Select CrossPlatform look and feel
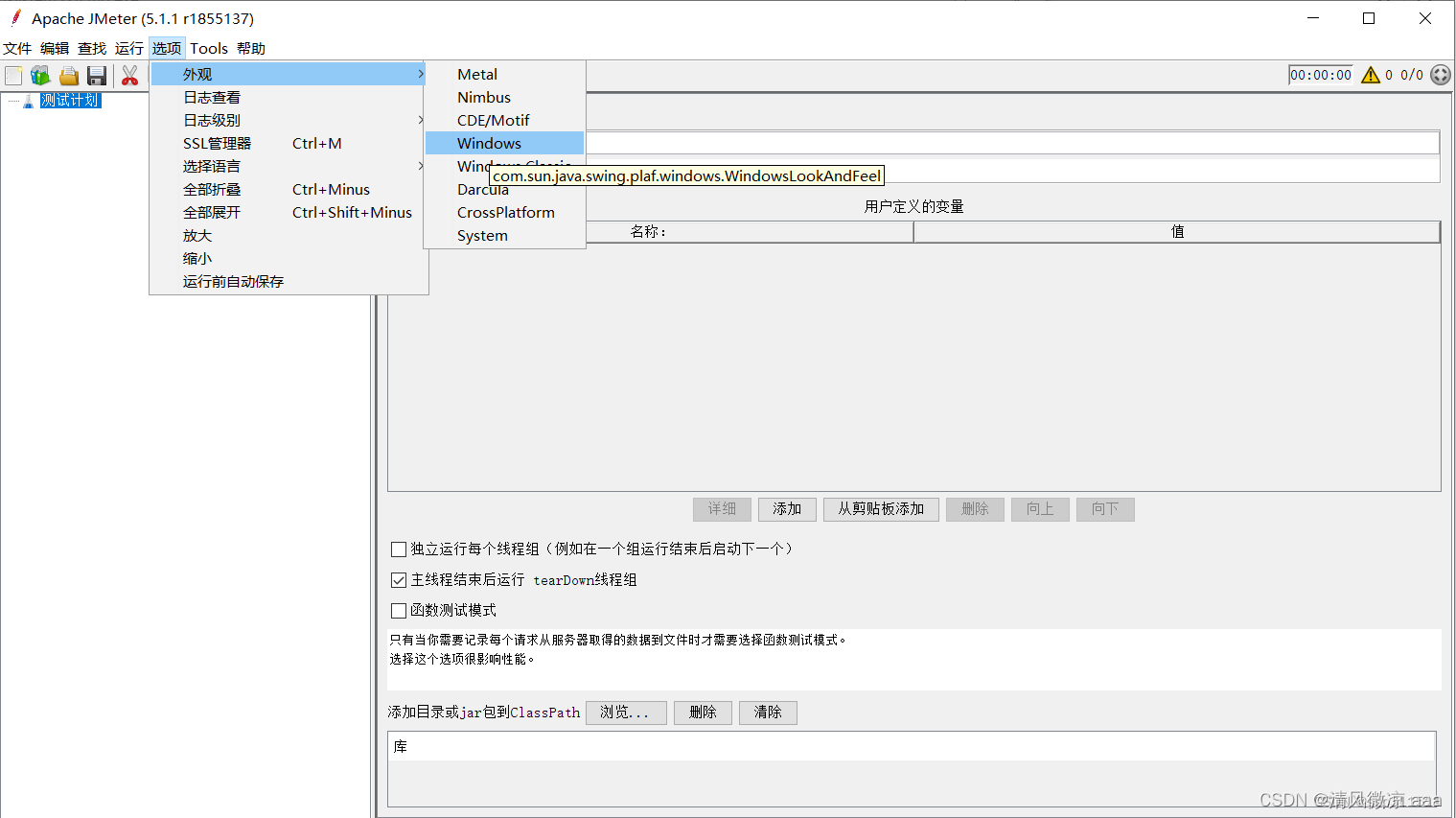The image size is (1456, 818). [504, 212]
